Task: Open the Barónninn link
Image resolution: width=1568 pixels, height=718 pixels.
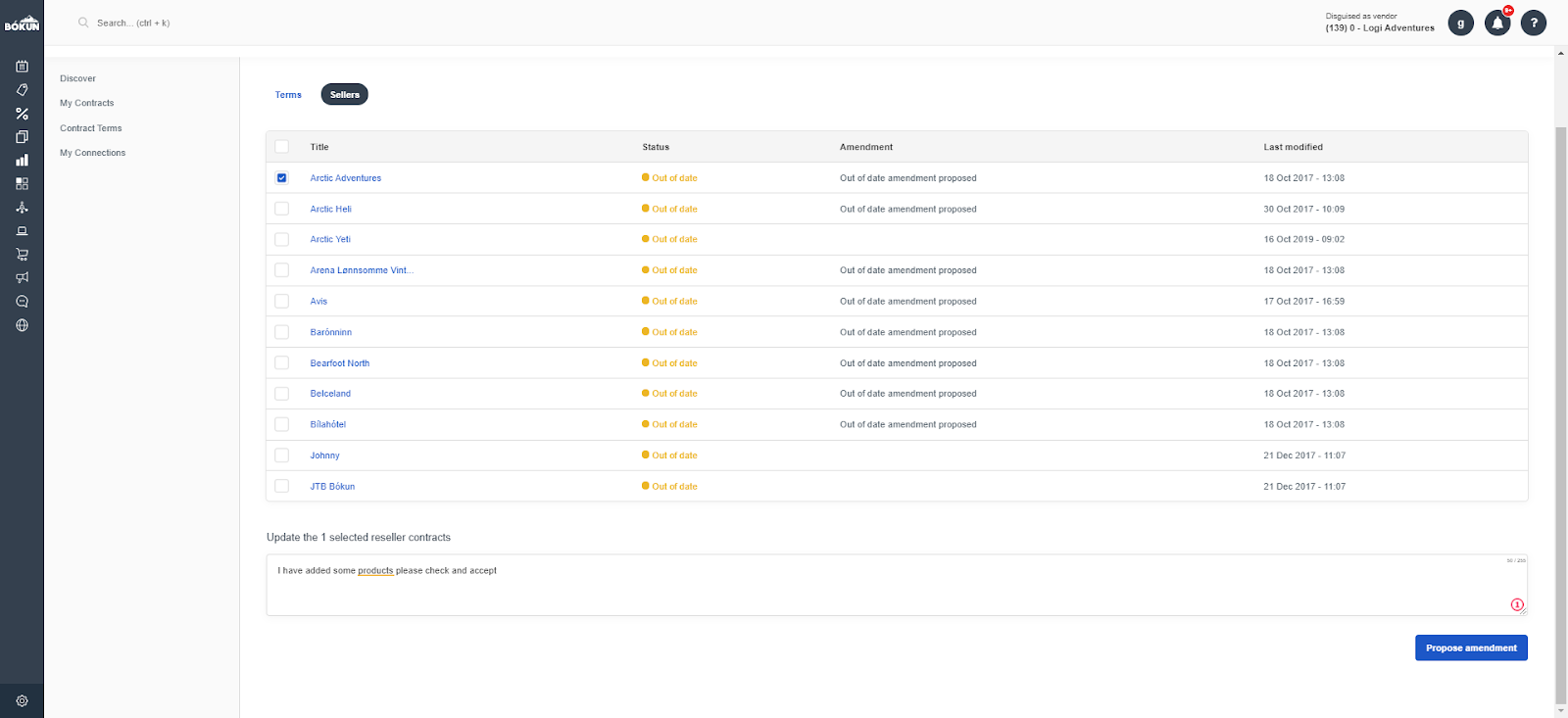Action: coord(331,332)
